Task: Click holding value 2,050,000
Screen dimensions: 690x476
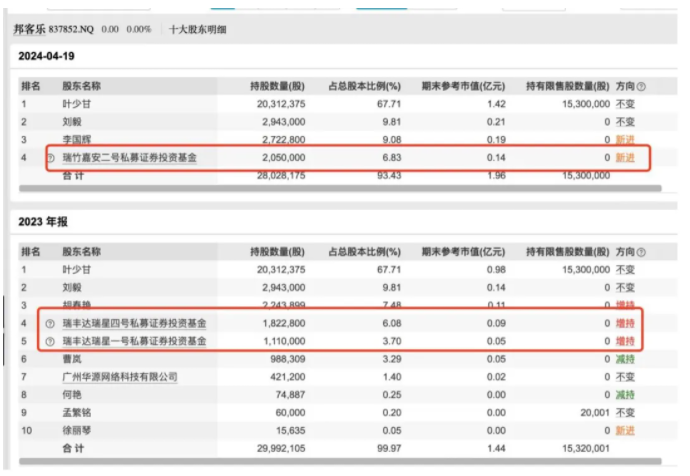Action: click(283, 157)
